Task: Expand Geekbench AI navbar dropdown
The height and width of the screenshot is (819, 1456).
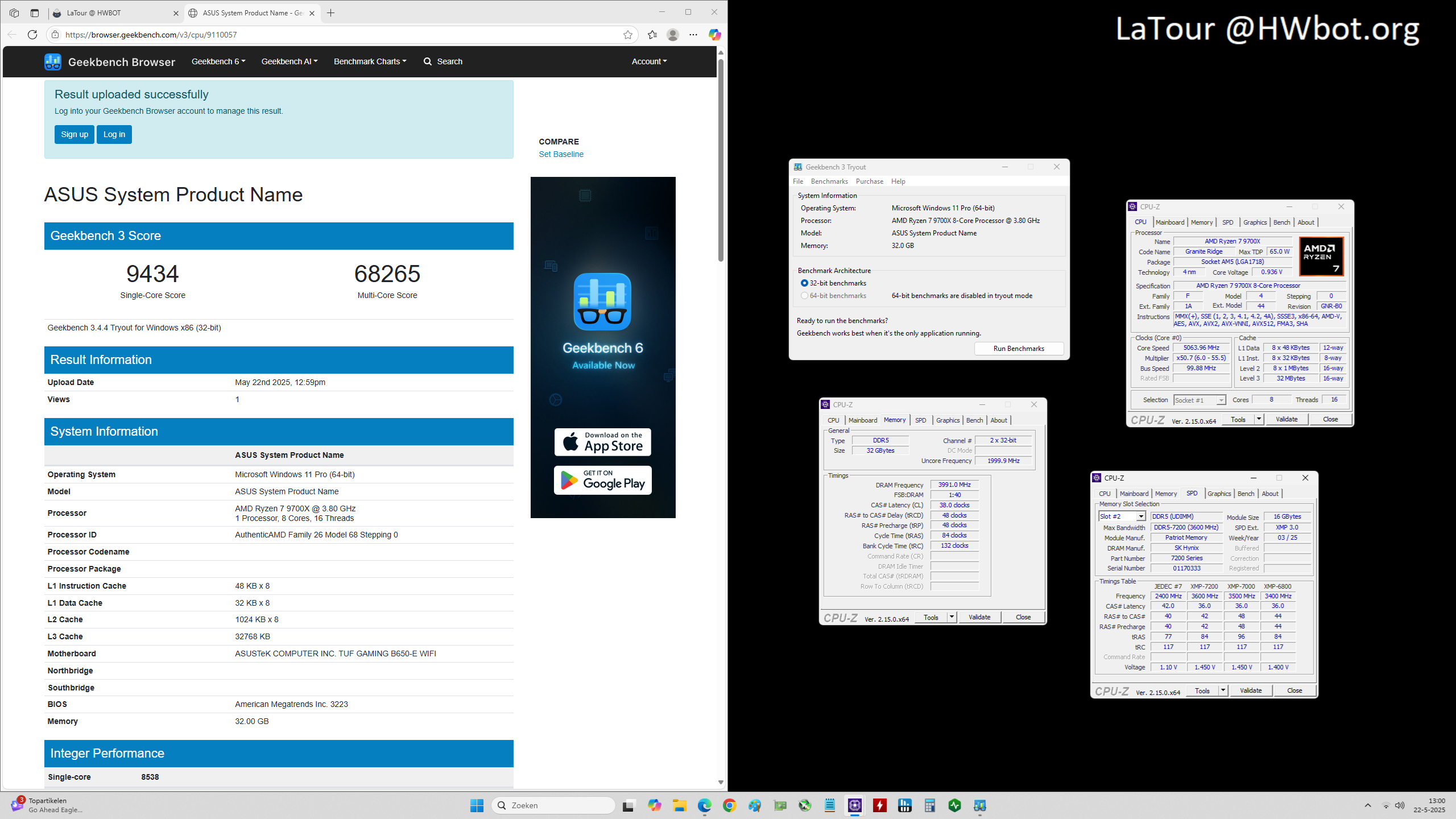Action: click(x=289, y=61)
